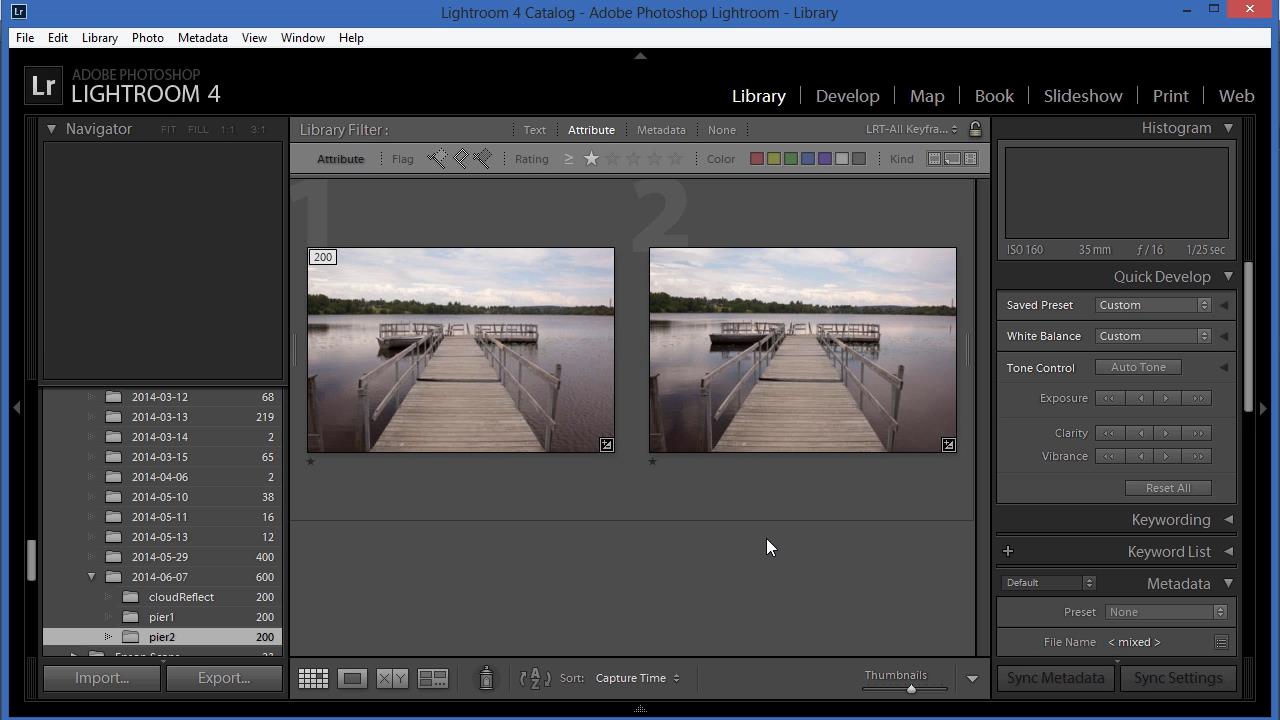Click rating comparison operator symbol
Viewport: 1280px width, 720px height.
[569, 158]
